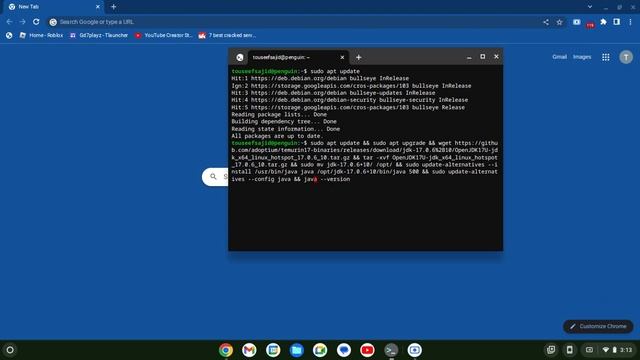Close the New Tab tab
640x360 pixels.
(98, 7)
